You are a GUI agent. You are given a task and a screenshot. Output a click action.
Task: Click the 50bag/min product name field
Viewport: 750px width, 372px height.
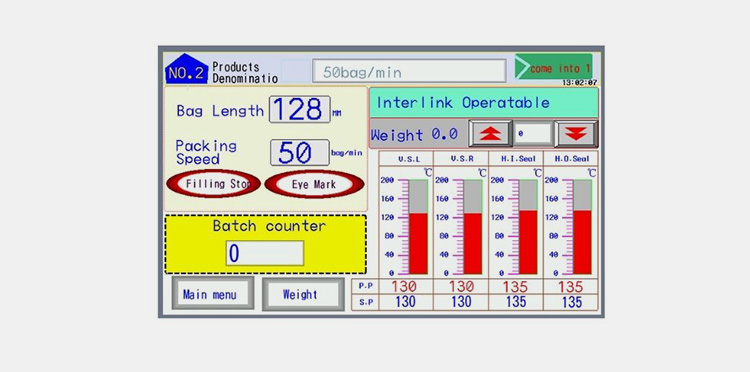pyautogui.click(x=409, y=71)
